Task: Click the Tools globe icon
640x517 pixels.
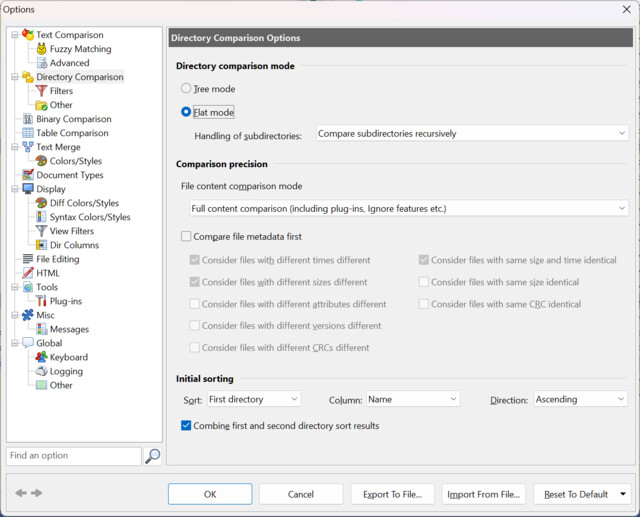Action: (28, 287)
